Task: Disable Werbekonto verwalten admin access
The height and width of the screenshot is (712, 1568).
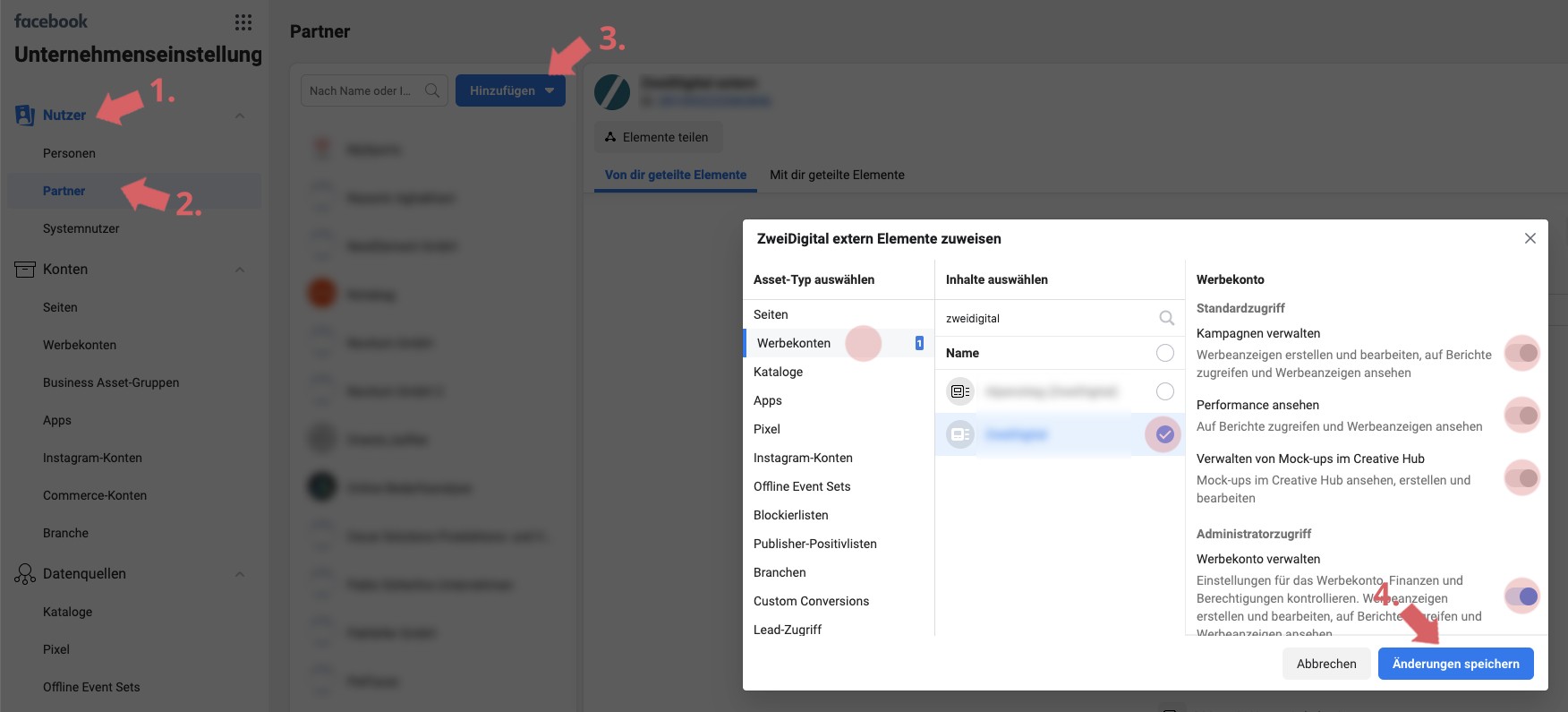Action: (1521, 596)
